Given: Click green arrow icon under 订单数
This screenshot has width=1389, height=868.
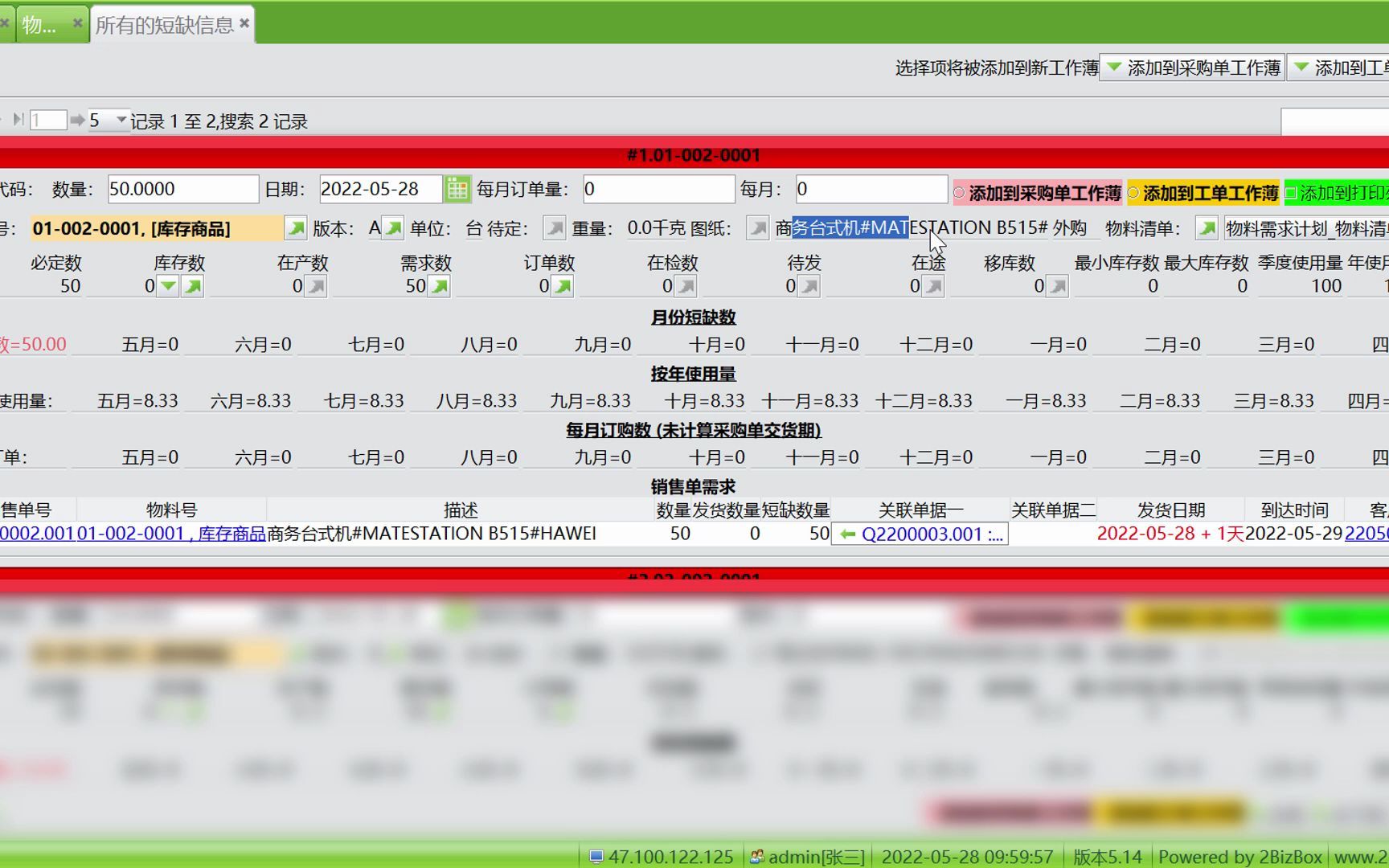Looking at the screenshot, I should [563, 286].
